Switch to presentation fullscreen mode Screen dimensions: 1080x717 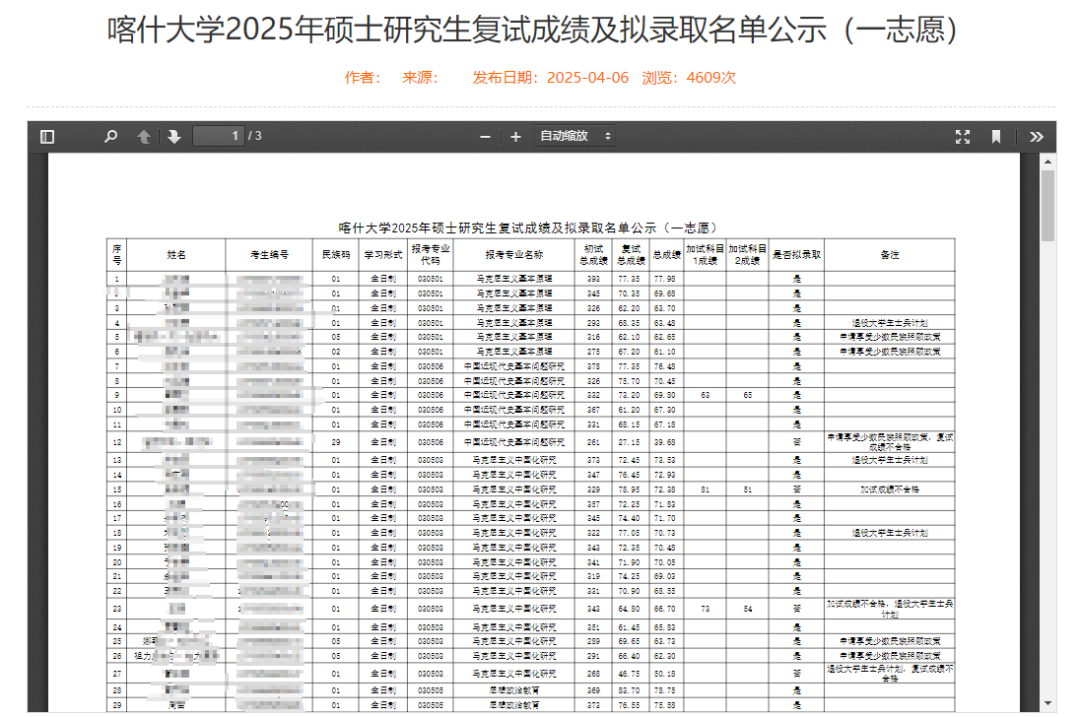962,136
